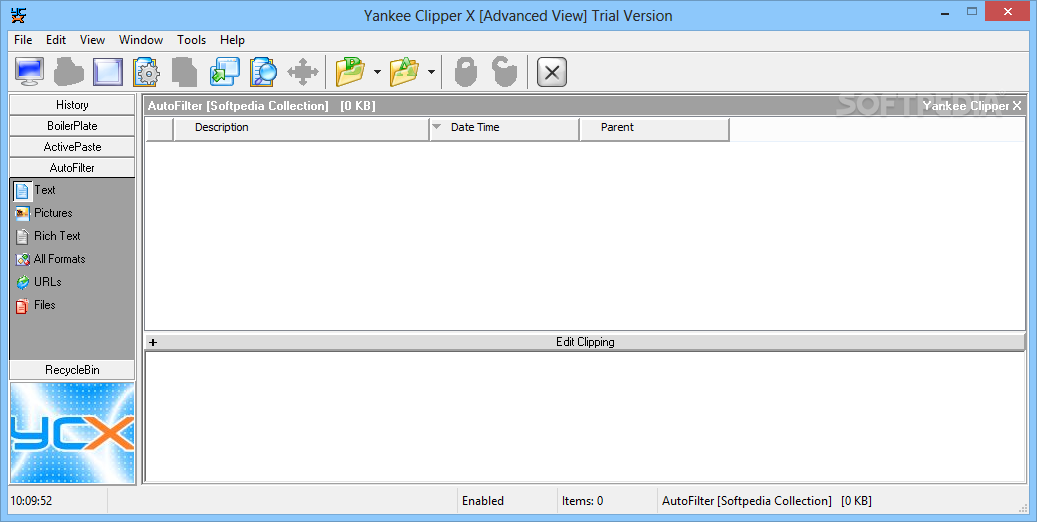
Task: Open the RecycleBin section
Action: [72, 370]
